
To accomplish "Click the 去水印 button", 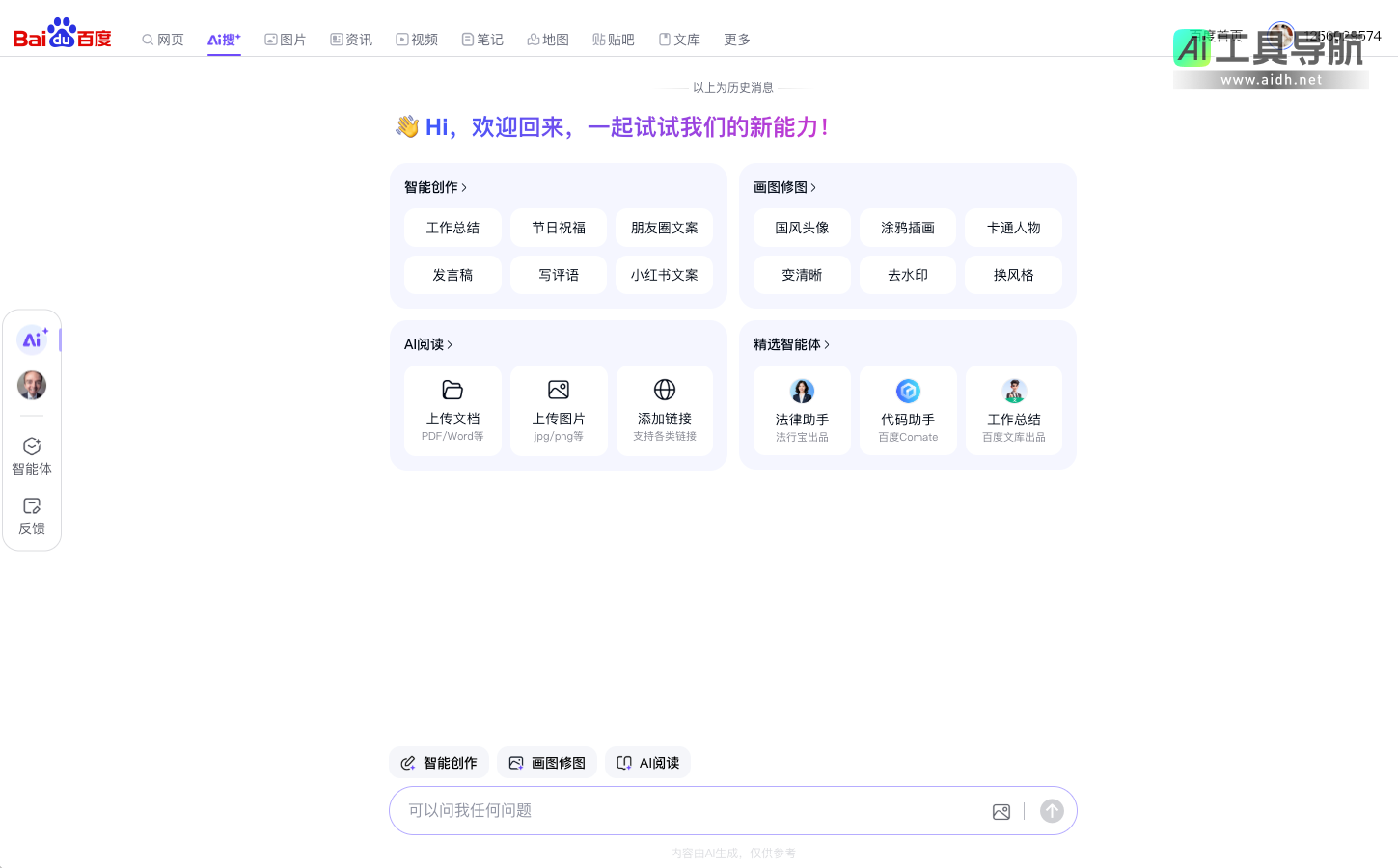I will pos(908,275).
